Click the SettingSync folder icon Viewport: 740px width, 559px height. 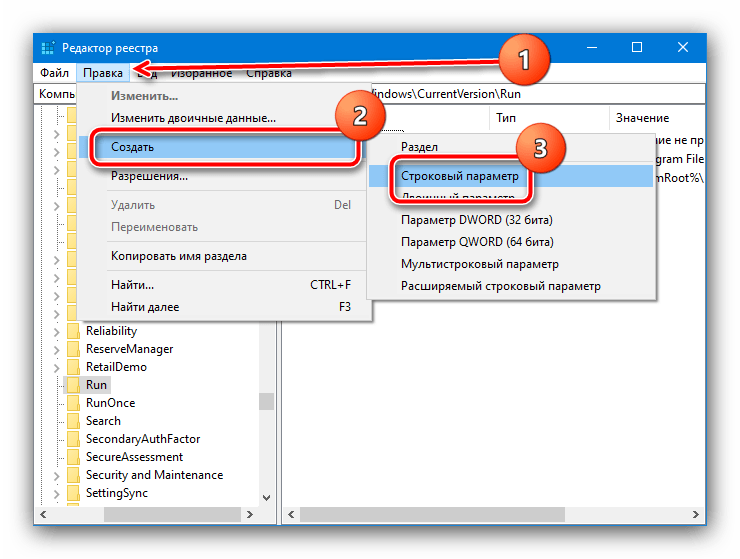[x=73, y=493]
